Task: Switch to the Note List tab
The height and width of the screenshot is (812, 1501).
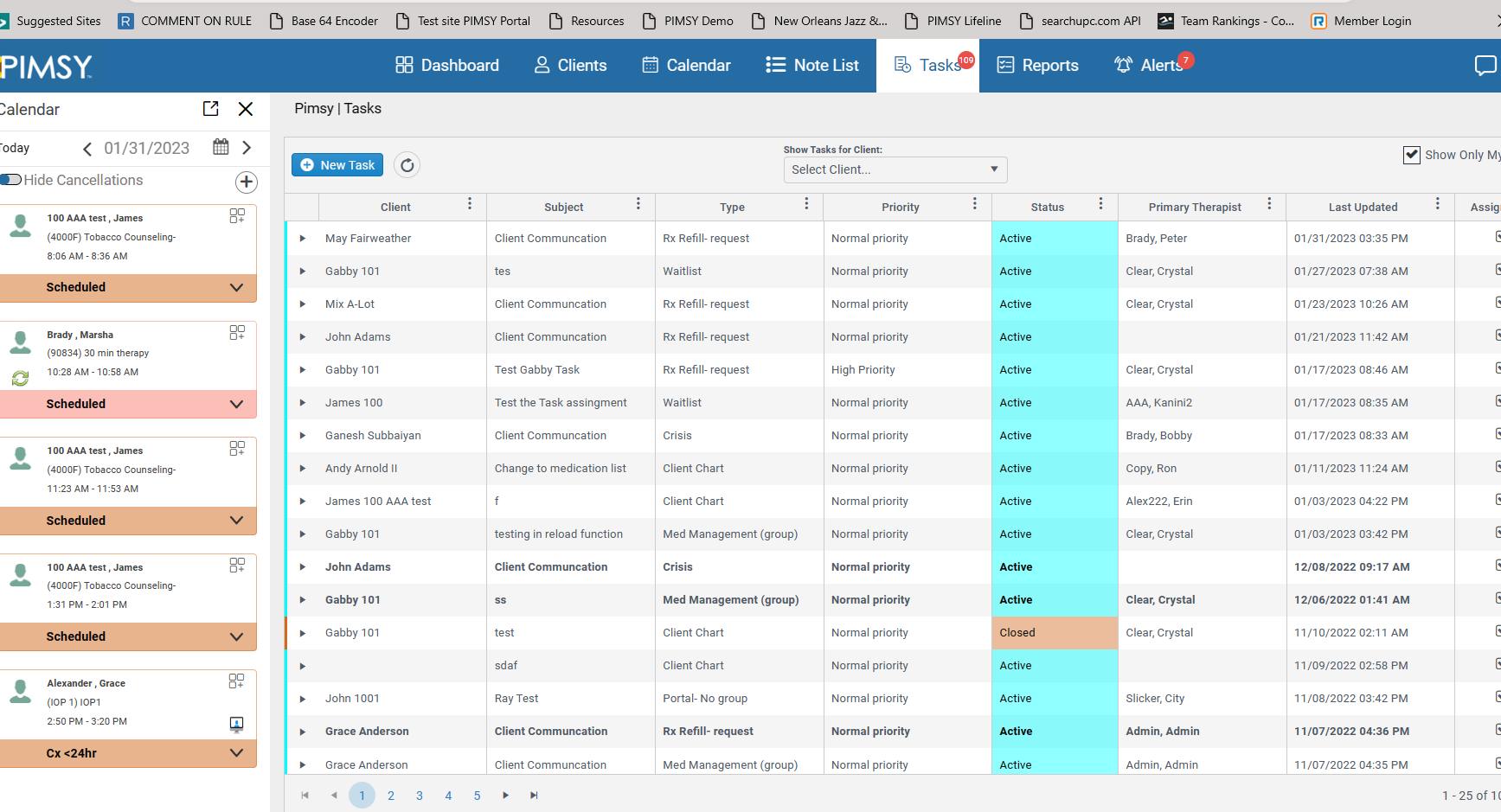Action: pos(811,65)
